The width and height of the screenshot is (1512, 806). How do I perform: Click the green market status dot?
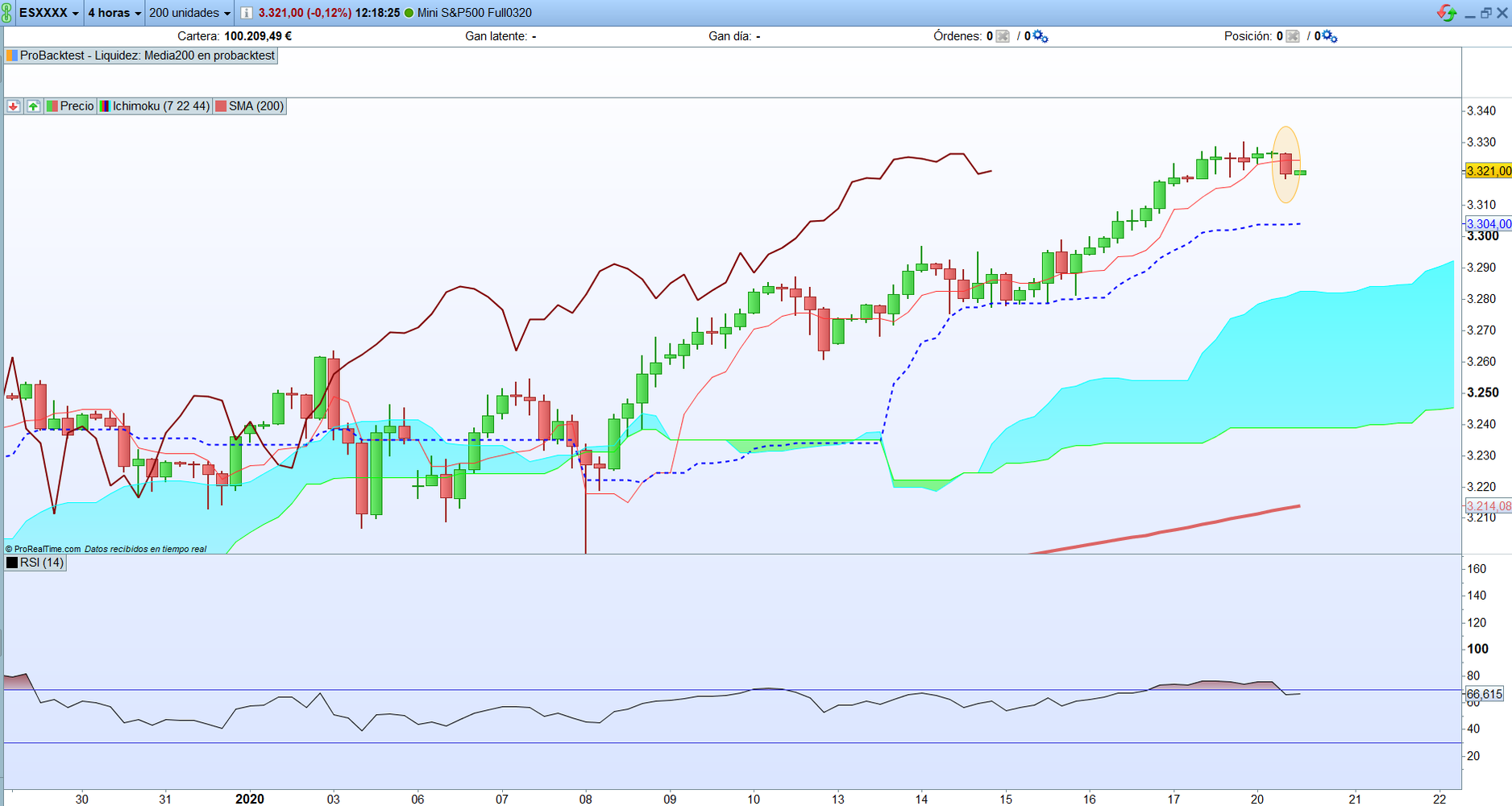tap(409, 13)
